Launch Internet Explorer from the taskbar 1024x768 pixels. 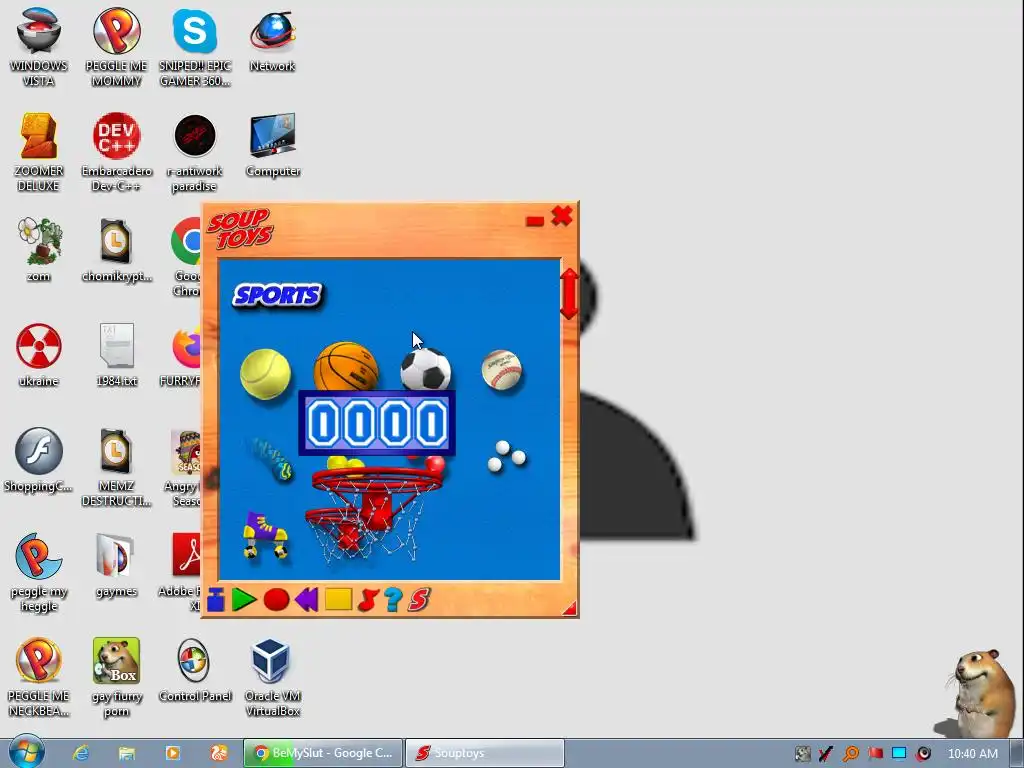(x=81, y=753)
